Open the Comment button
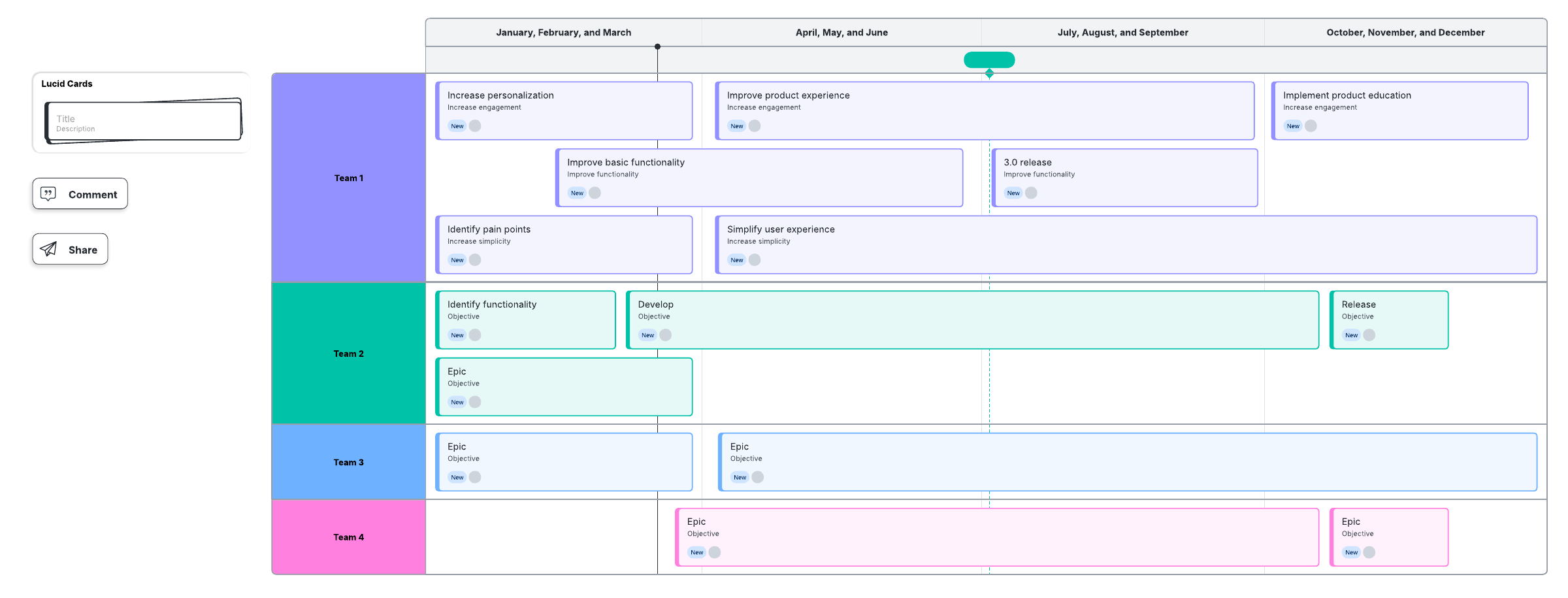The height and width of the screenshot is (598, 1568). pyautogui.click(x=80, y=194)
